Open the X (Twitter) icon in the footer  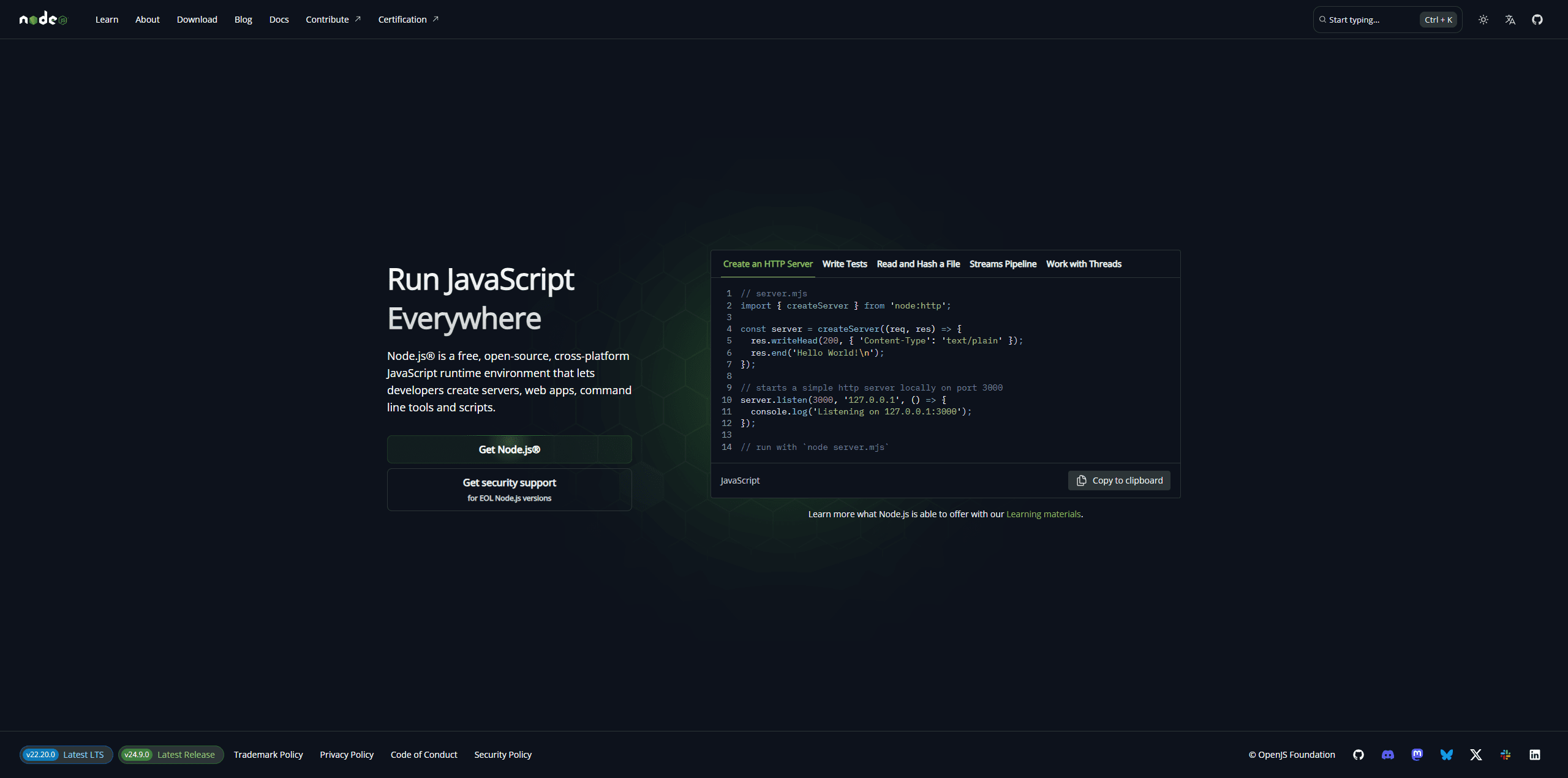pos(1476,754)
